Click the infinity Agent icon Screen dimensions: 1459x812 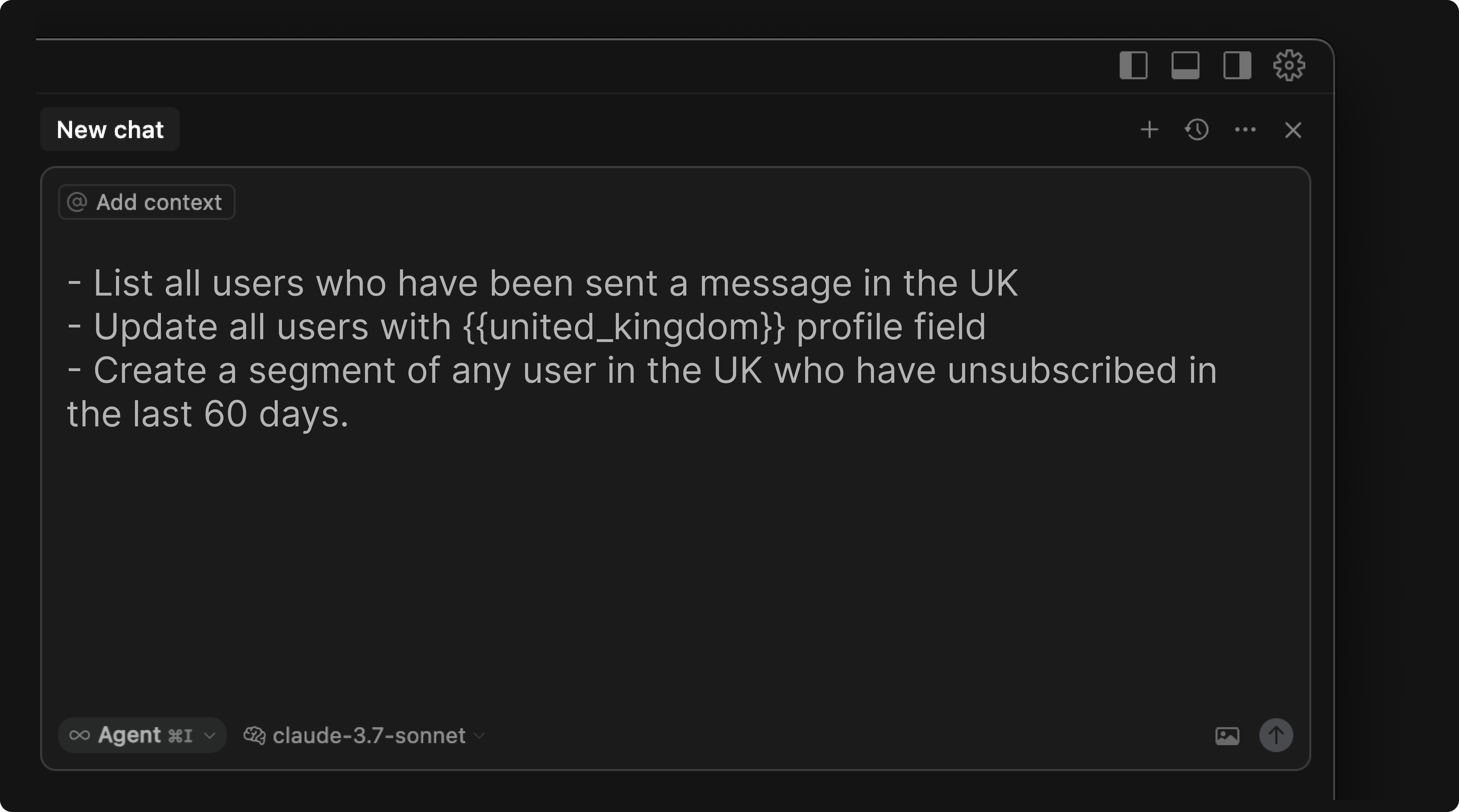(x=79, y=735)
